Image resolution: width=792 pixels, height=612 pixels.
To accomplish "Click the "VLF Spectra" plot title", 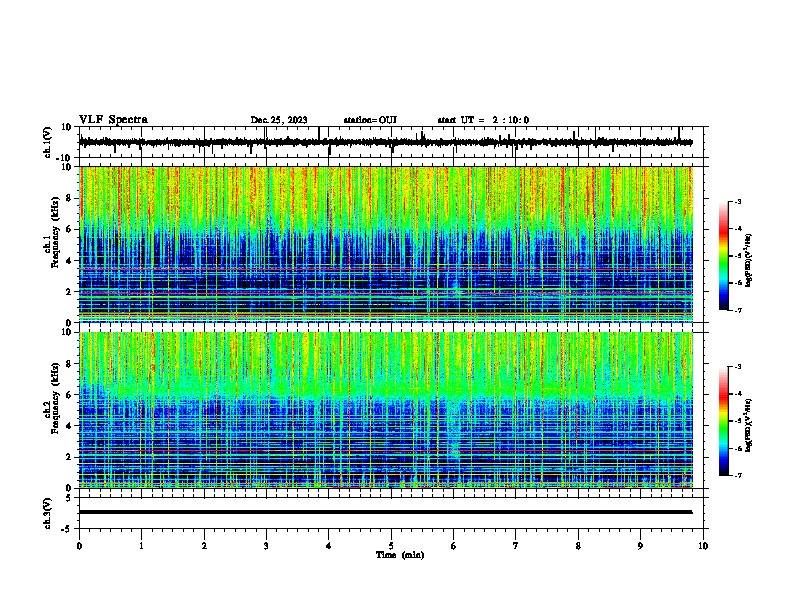I will point(113,120).
